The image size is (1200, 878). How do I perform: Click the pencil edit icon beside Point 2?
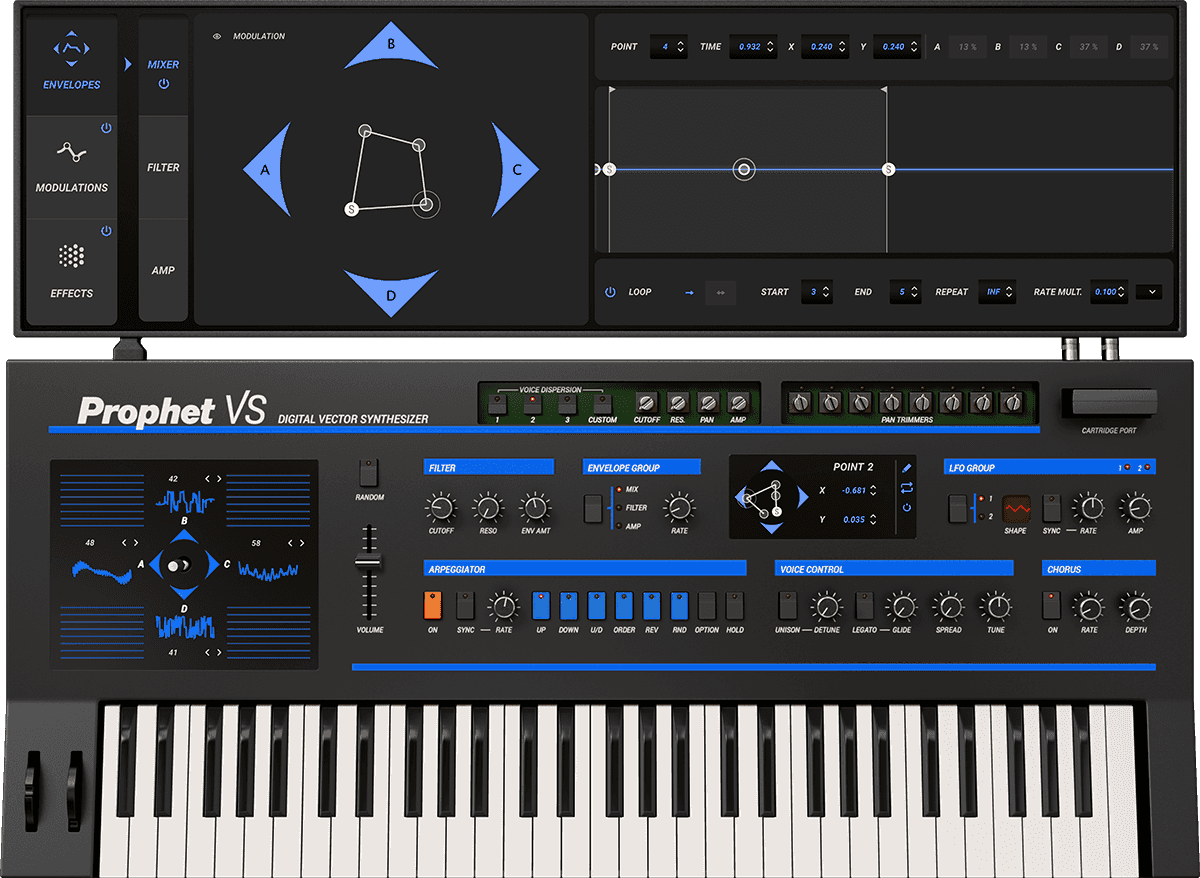(907, 467)
